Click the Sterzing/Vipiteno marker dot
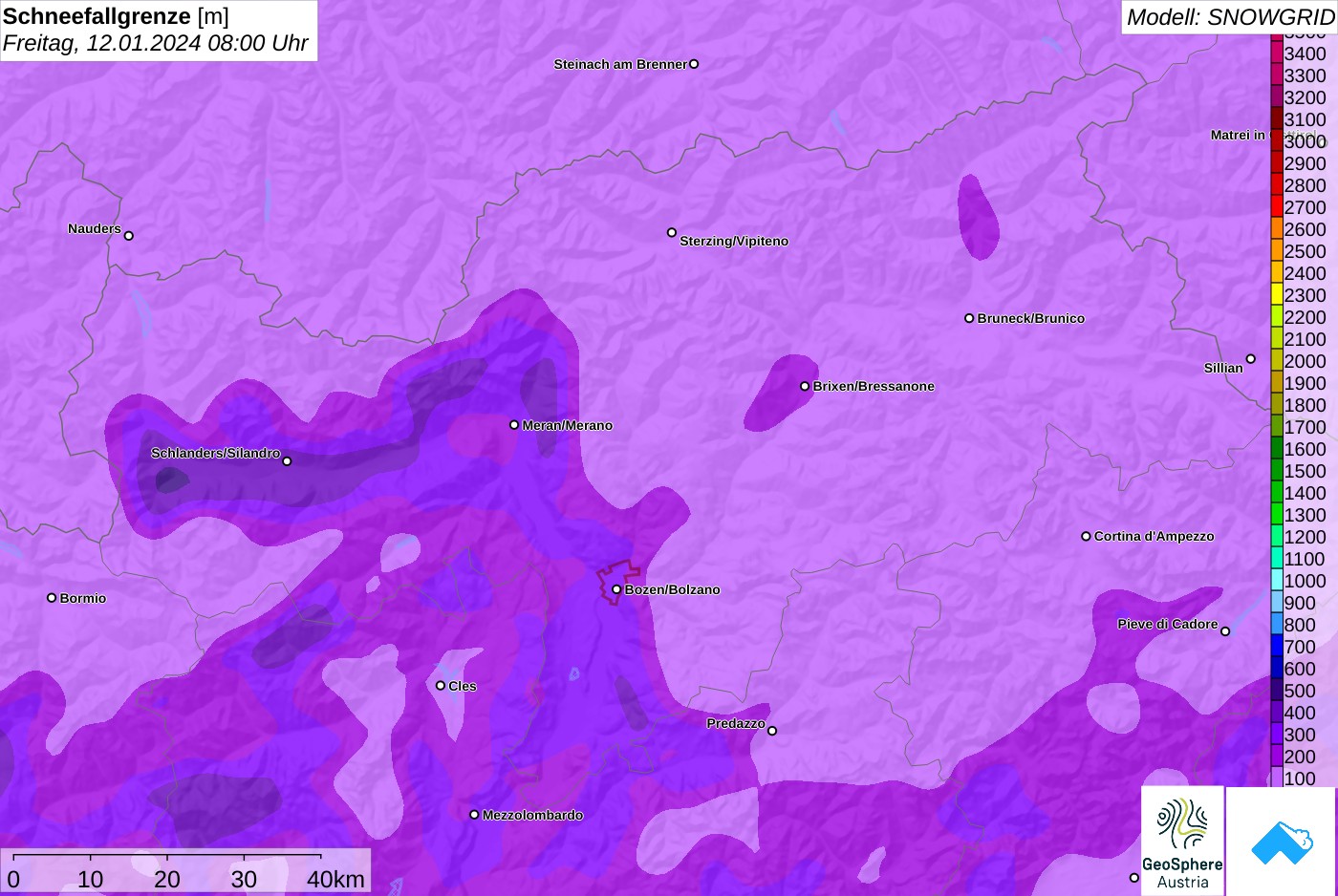Viewport: 1338px width, 896px height. pyautogui.click(x=672, y=232)
